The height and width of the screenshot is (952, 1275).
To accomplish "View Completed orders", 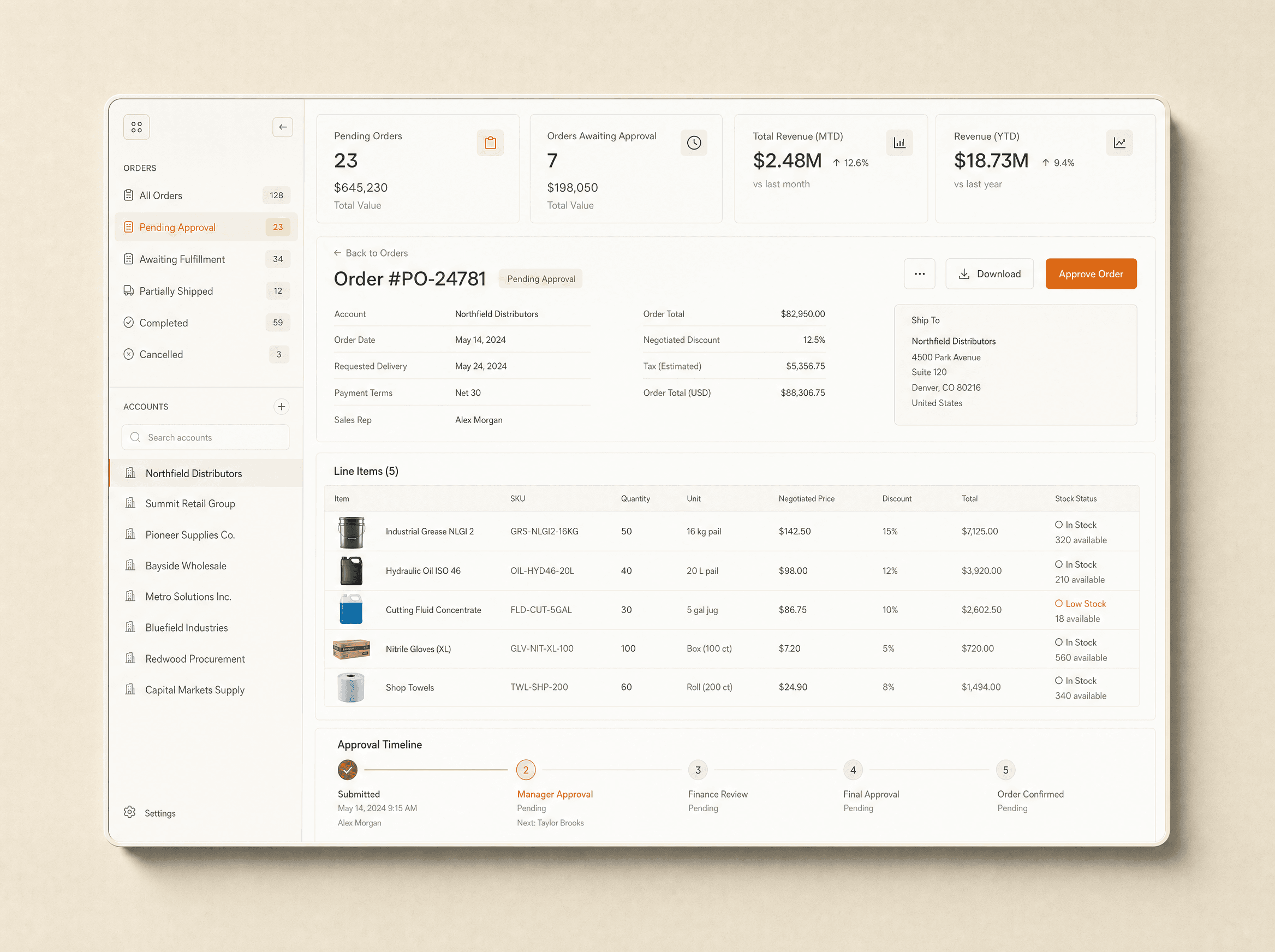I will [206, 323].
